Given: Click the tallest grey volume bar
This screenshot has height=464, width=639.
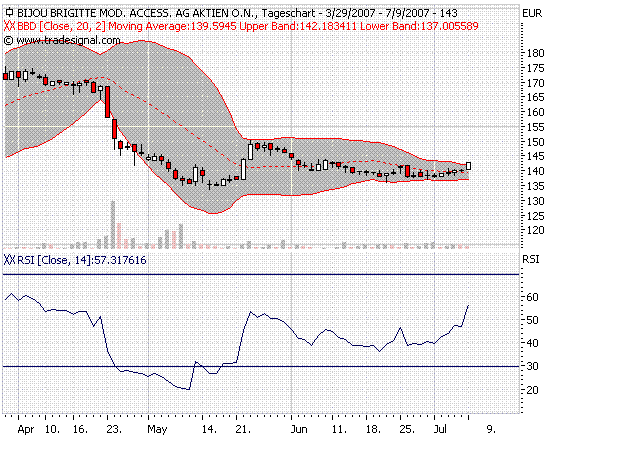Looking at the screenshot, I should click(x=113, y=225).
